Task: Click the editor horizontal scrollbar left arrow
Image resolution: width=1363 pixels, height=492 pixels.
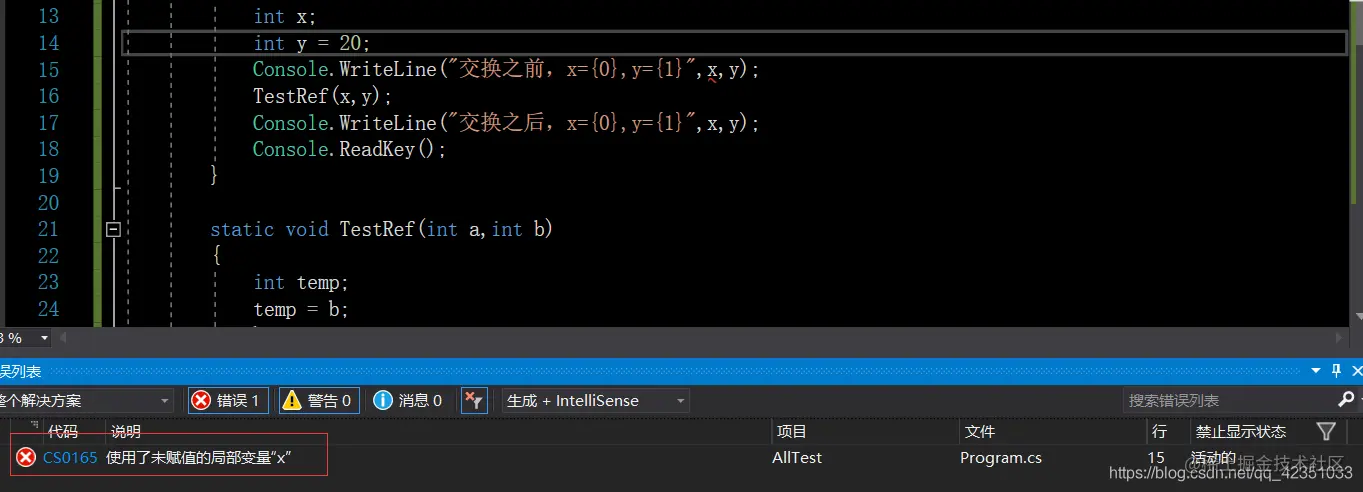Action: pyautogui.click(x=63, y=338)
